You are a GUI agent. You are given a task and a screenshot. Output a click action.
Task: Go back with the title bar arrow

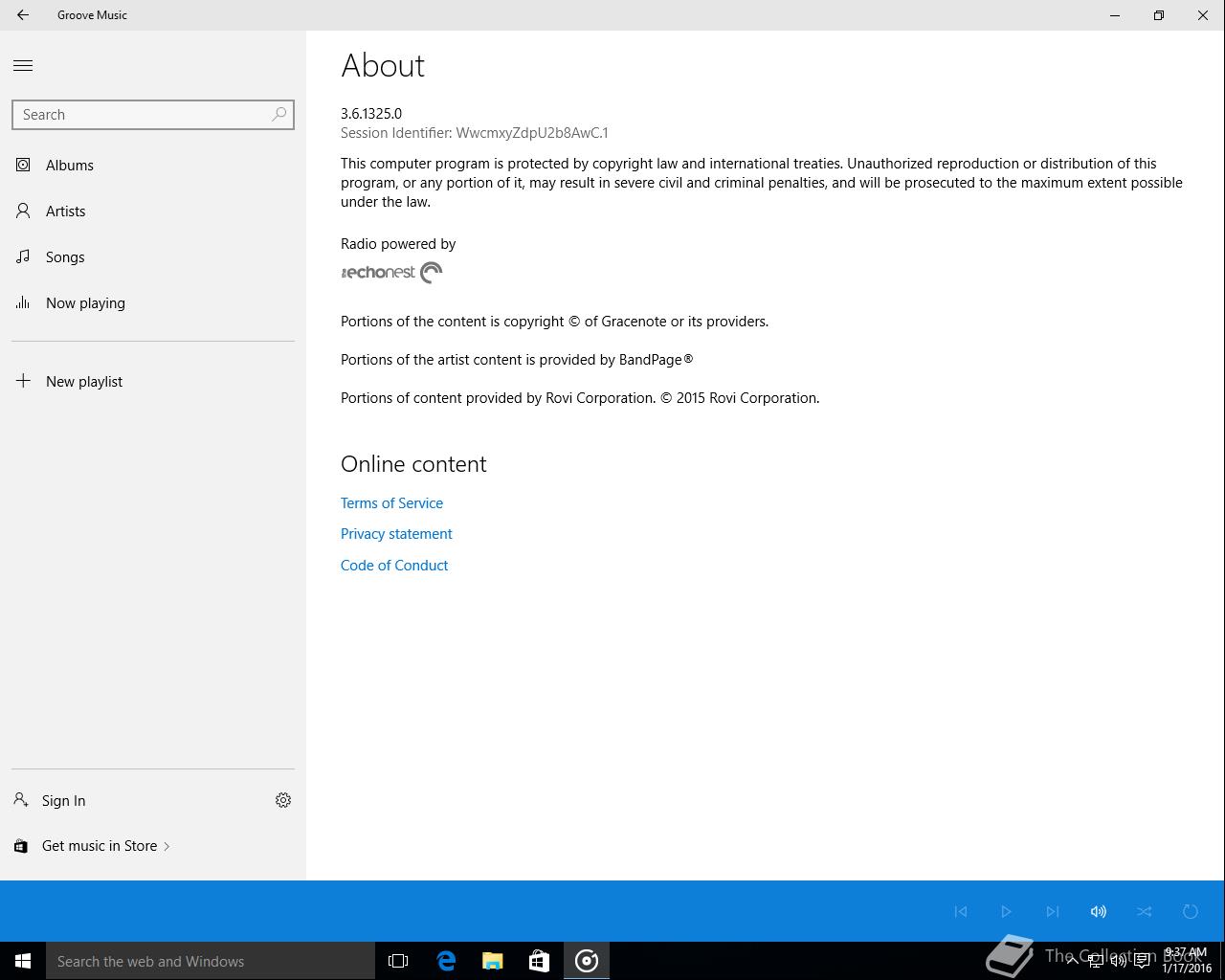(x=23, y=15)
